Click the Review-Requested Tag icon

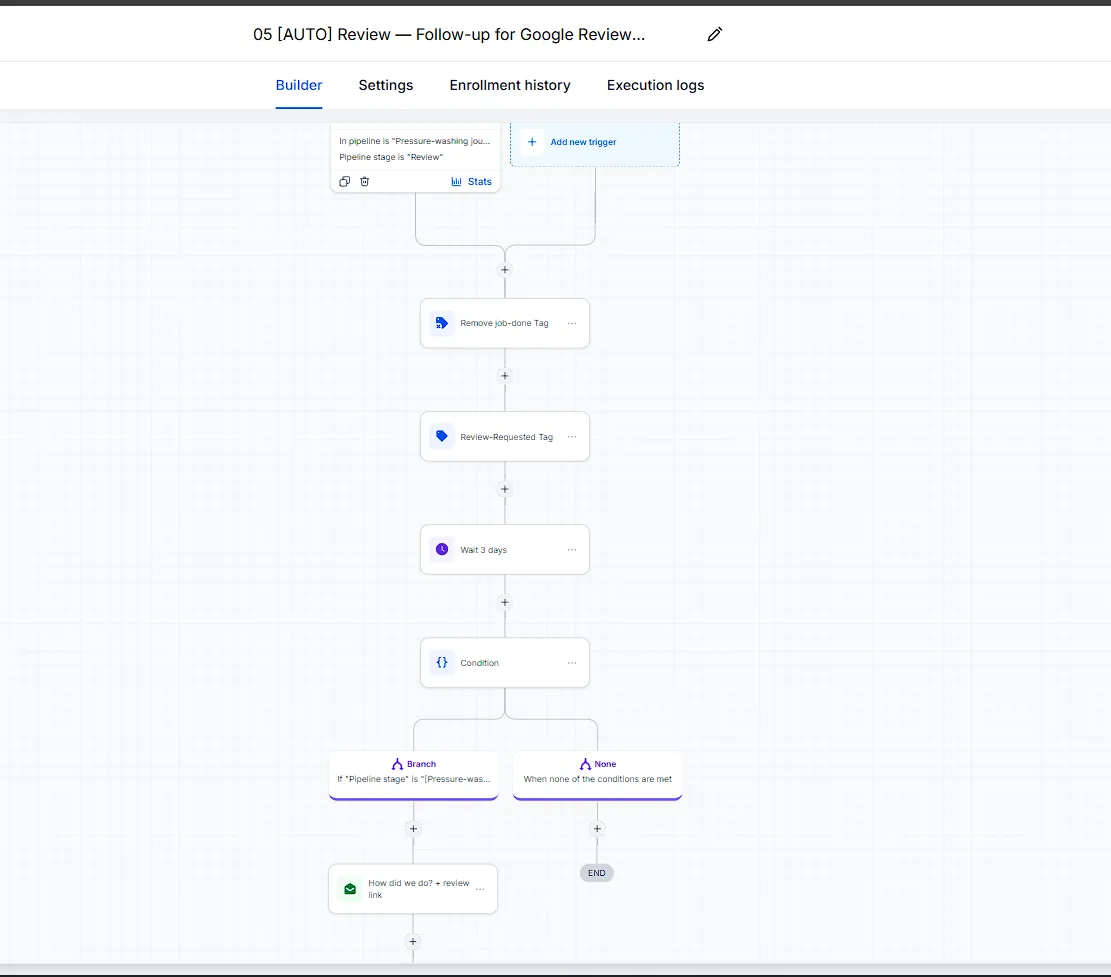pyautogui.click(x=441, y=436)
